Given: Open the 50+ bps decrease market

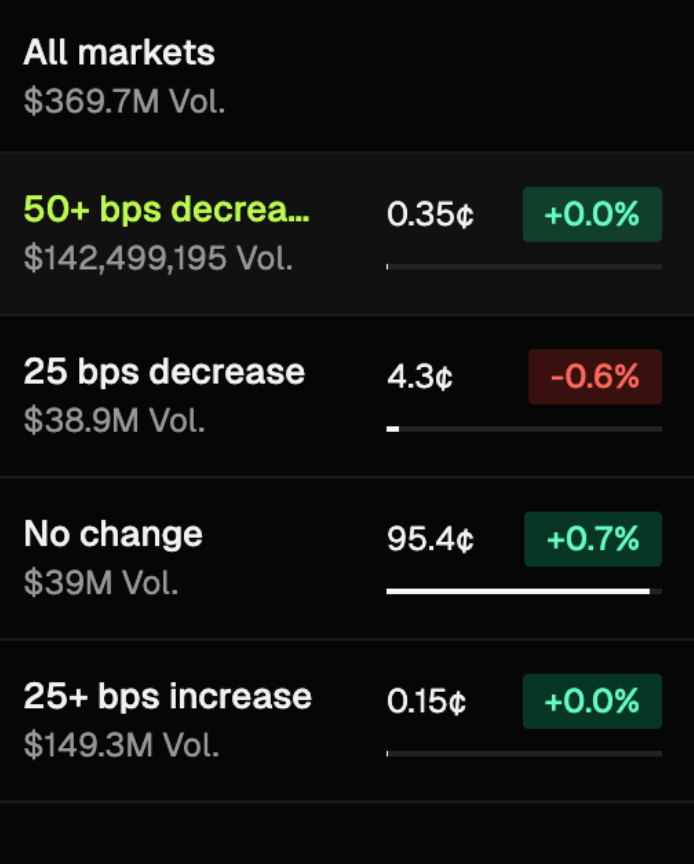Looking at the screenshot, I should pyautogui.click(x=167, y=210).
